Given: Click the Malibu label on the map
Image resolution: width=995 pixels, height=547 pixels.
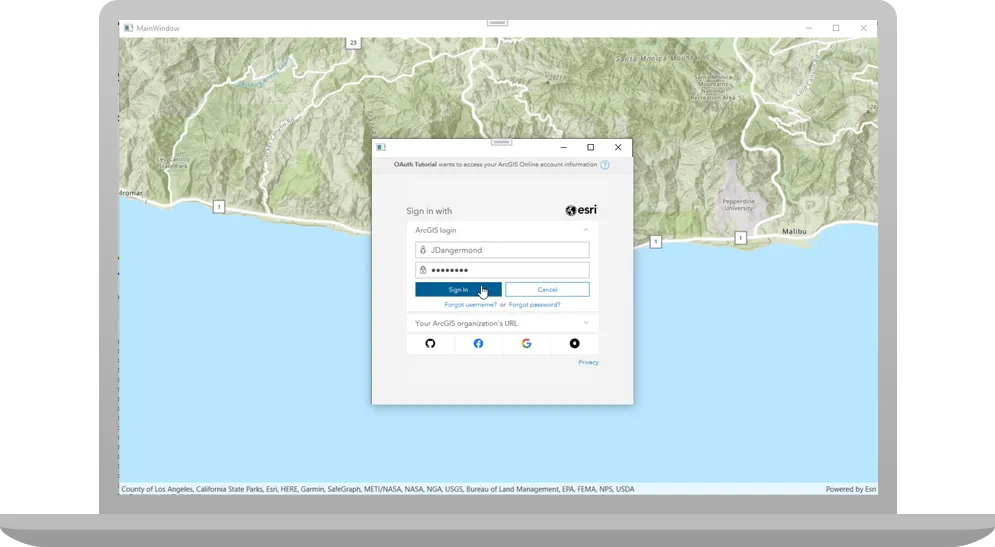Looking at the screenshot, I should (794, 232).
